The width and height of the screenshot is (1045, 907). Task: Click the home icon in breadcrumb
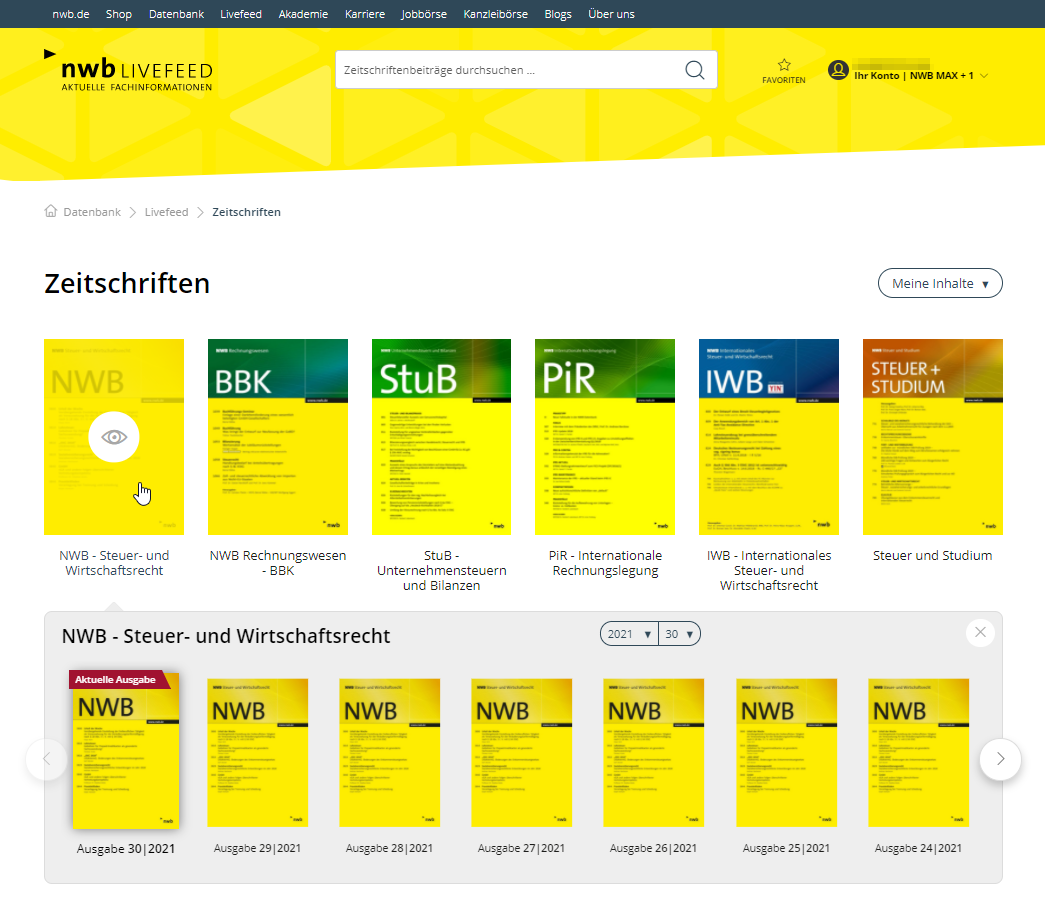pos(51,212)
